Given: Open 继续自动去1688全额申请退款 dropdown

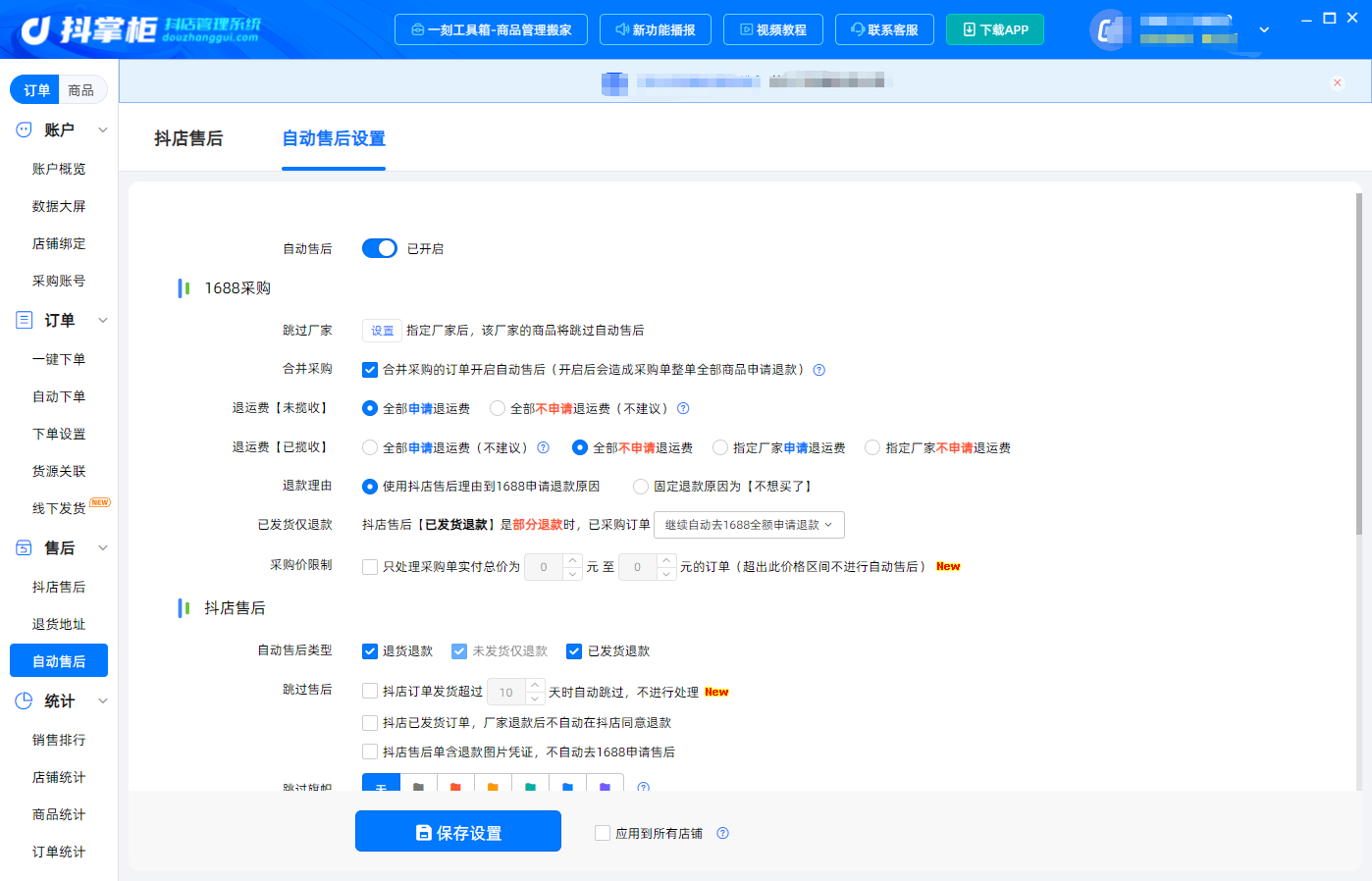Looking at the screenshot, I should click(750, 525).
